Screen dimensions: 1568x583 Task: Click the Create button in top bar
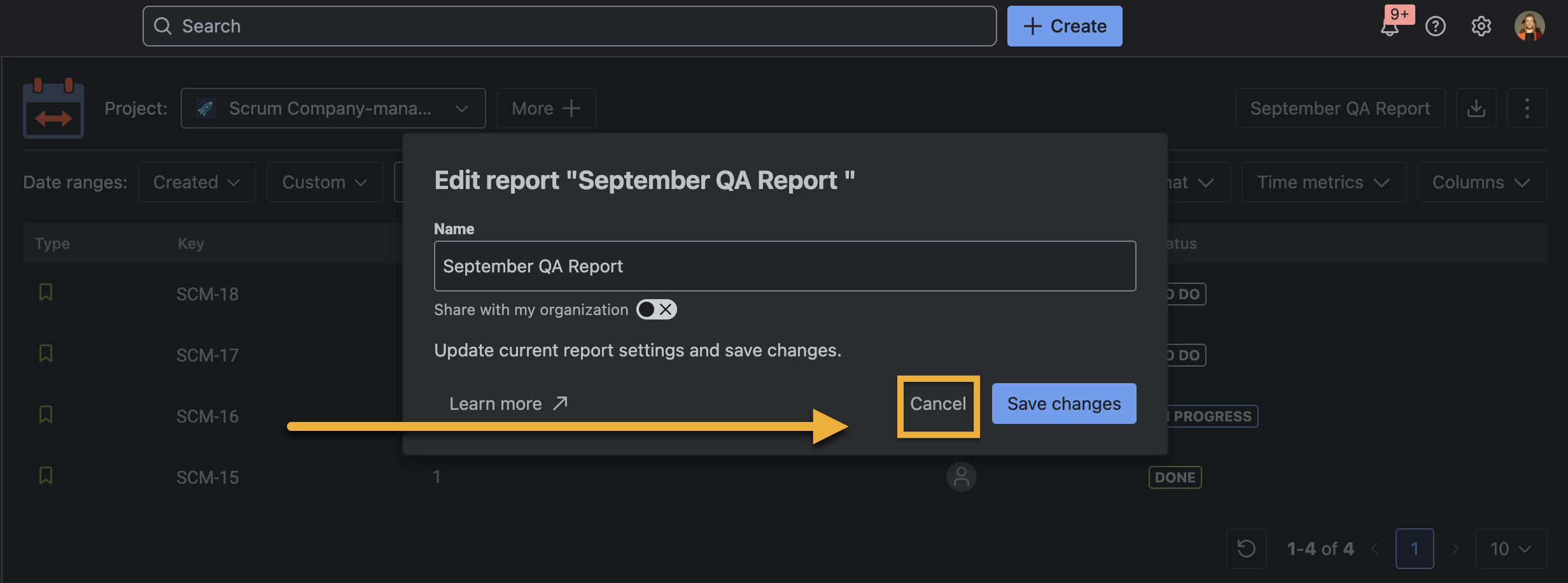[x=1064, y=27]
